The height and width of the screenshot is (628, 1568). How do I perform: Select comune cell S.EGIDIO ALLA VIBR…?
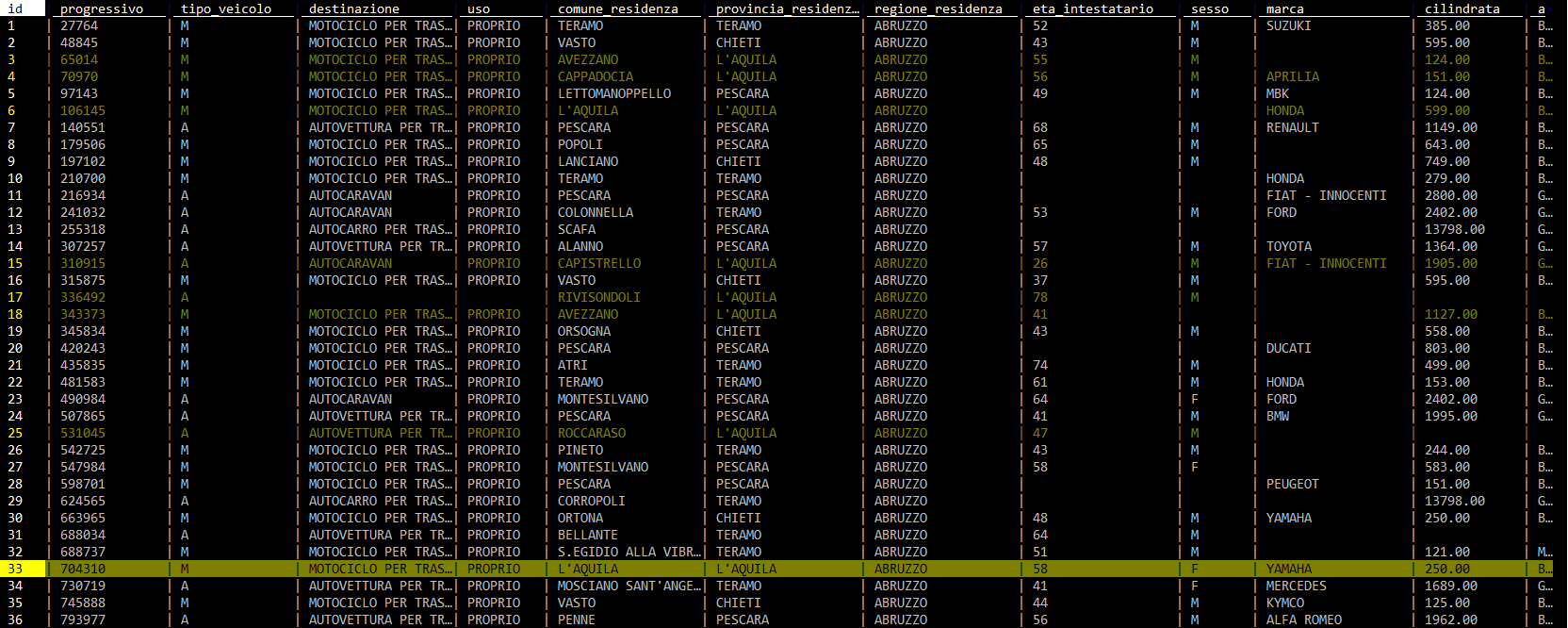[629, 552]
